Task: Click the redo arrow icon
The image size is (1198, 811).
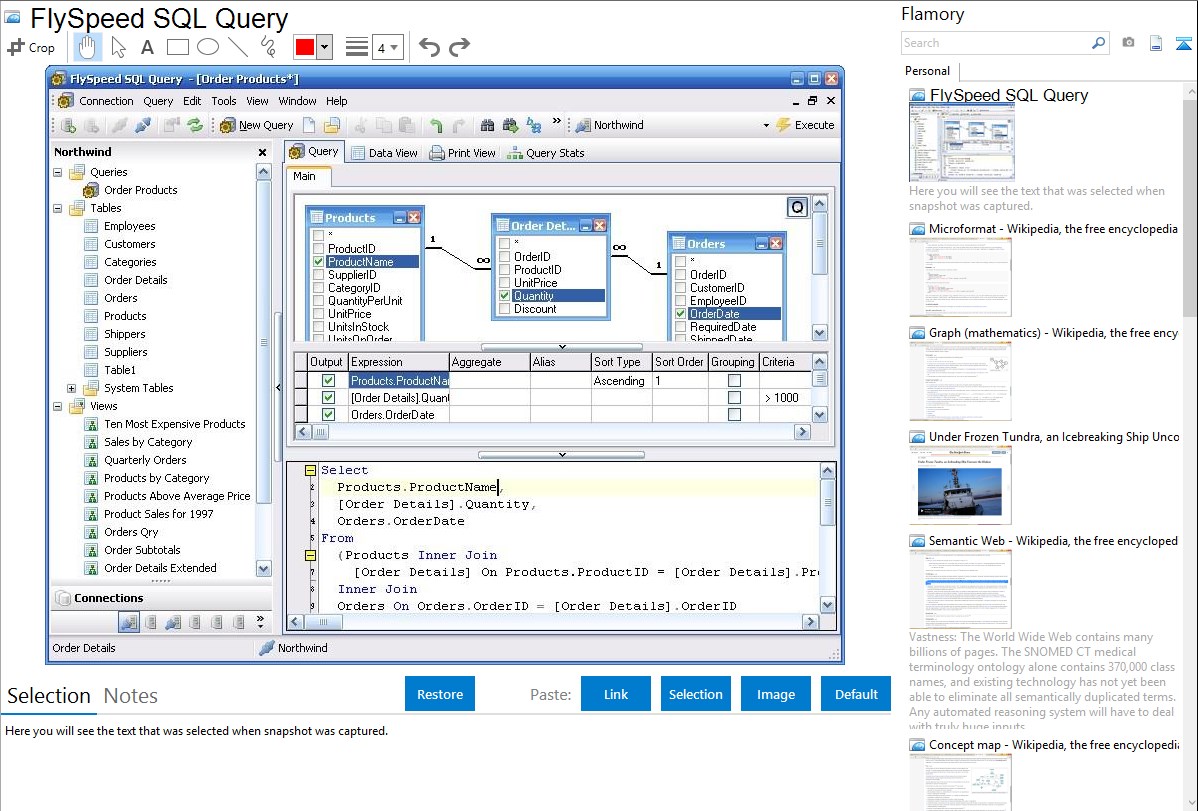Action: pyautogui.click(x=459, y=47)
